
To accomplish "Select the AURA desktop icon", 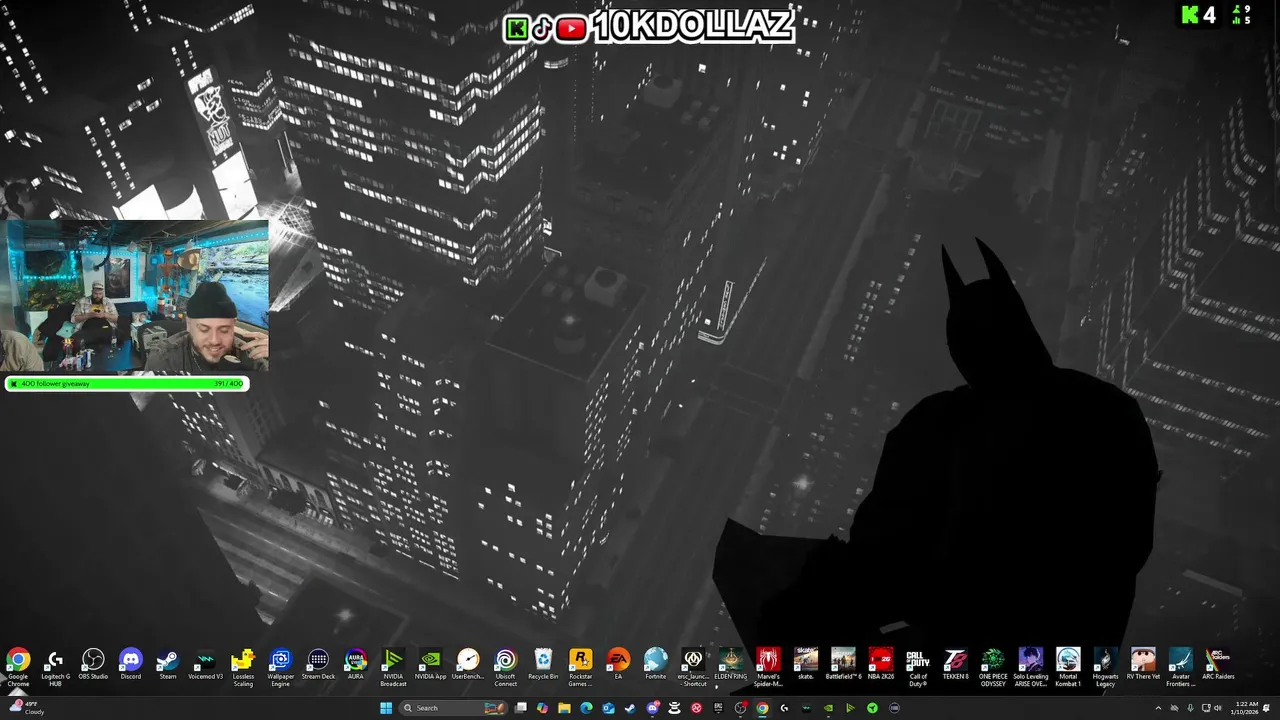I will click(x=356, y=664).
